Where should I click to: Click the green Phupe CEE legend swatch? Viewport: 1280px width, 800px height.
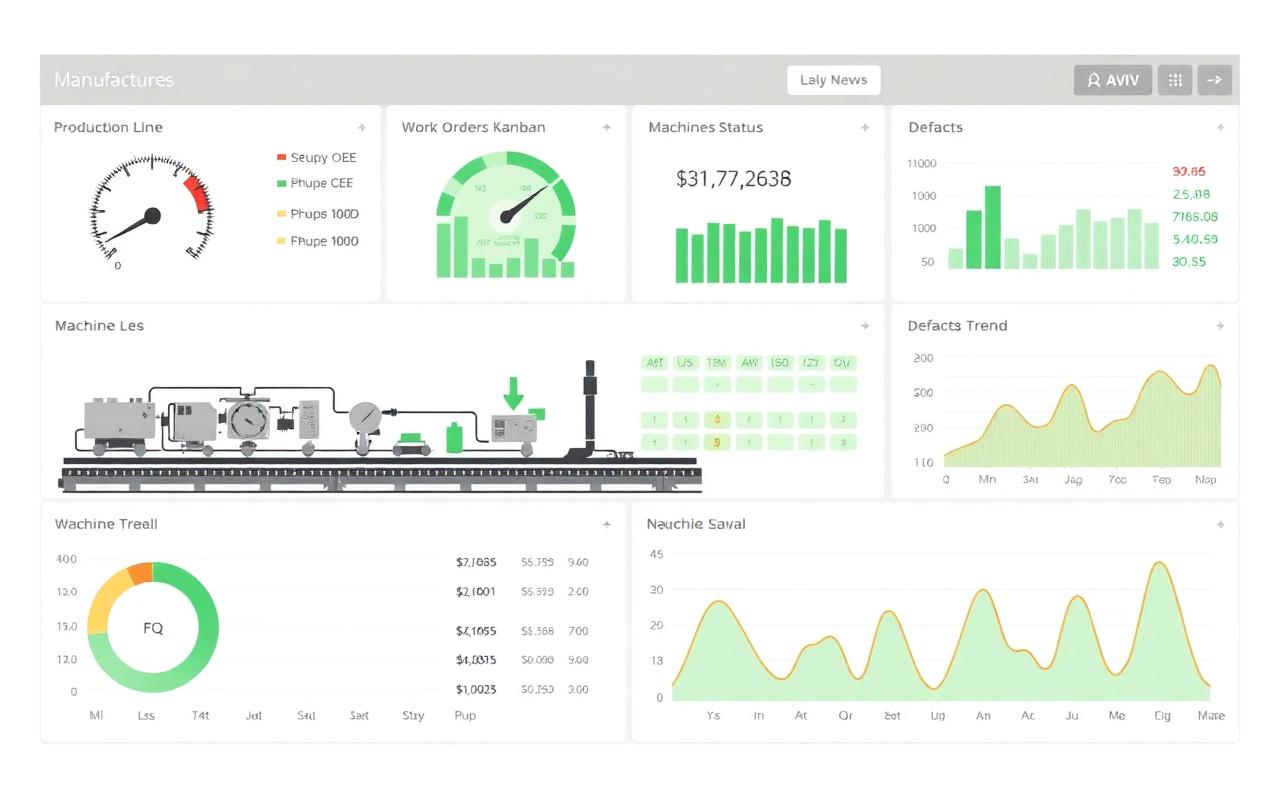click(281, 183)
